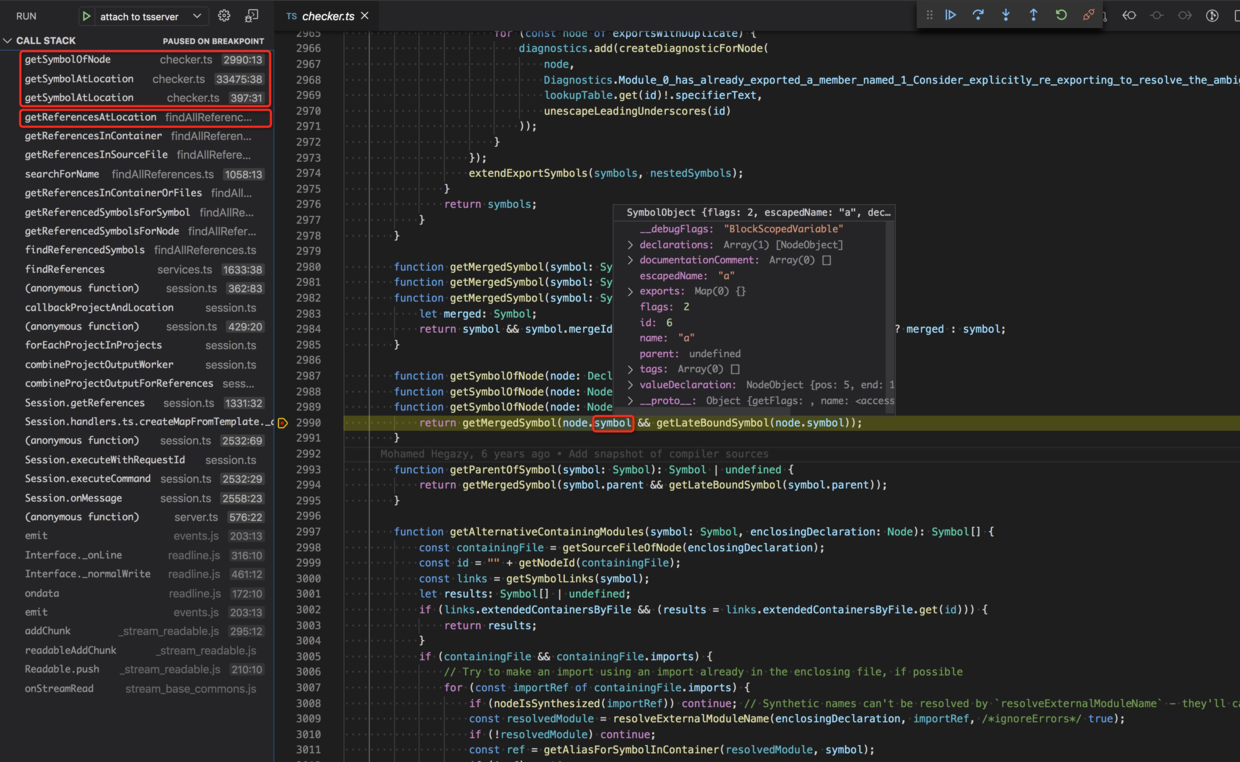This screenshot has height=762, width=1240.
Task: Click the Continue debug button
Action: tap(951, 15)
